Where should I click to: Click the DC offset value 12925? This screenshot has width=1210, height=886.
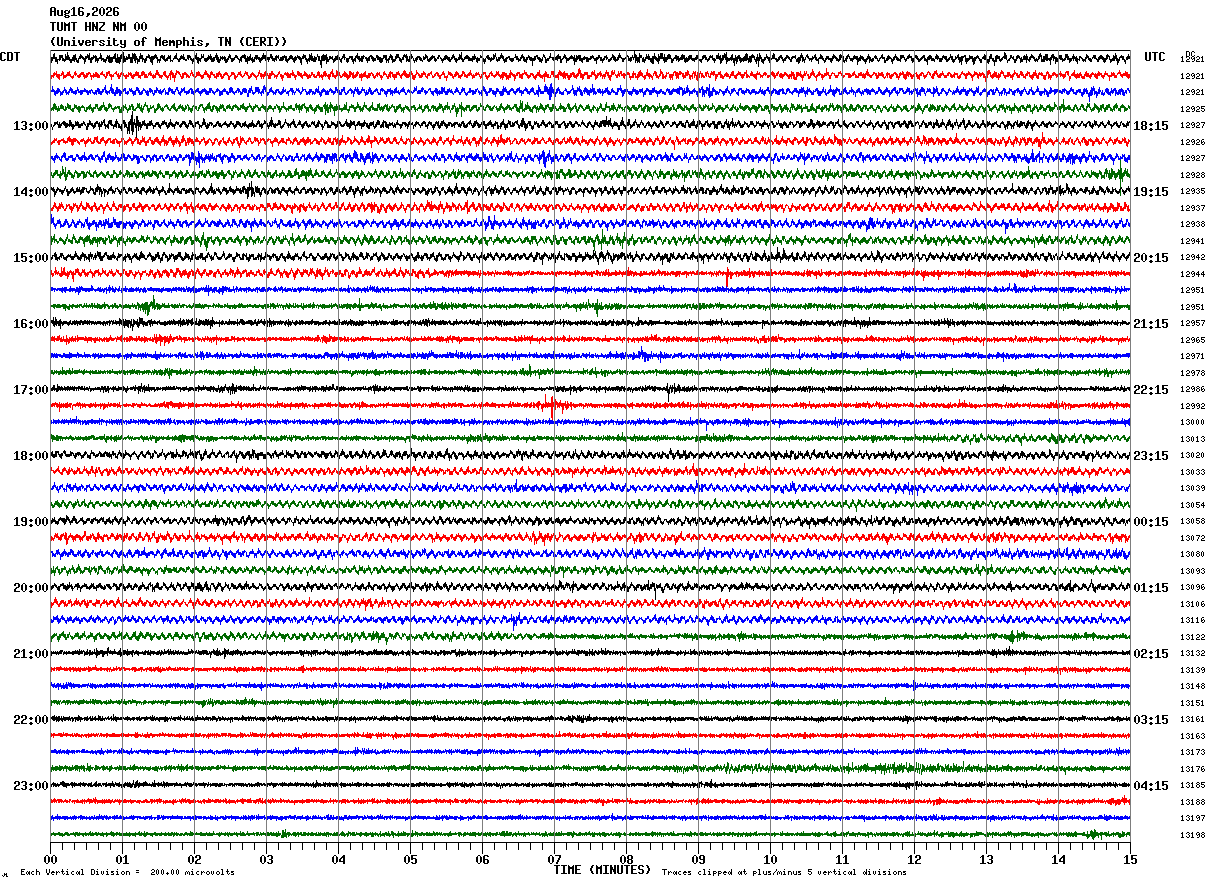(1193, 109)
